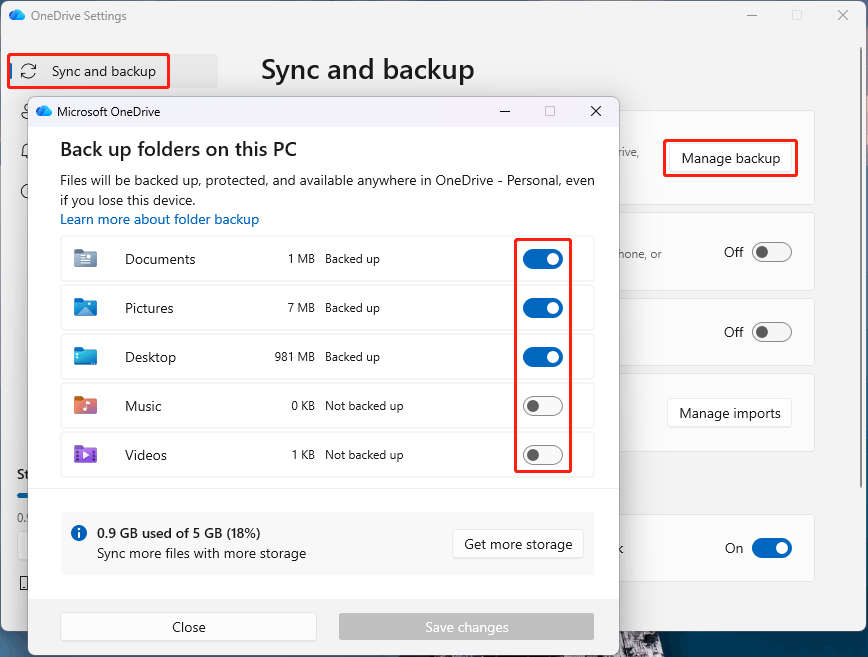The height and width of the screenshot is (657, 868).
Task: Click the Documents folder icon
Action: pyautogui.click(x=85, y=258)
